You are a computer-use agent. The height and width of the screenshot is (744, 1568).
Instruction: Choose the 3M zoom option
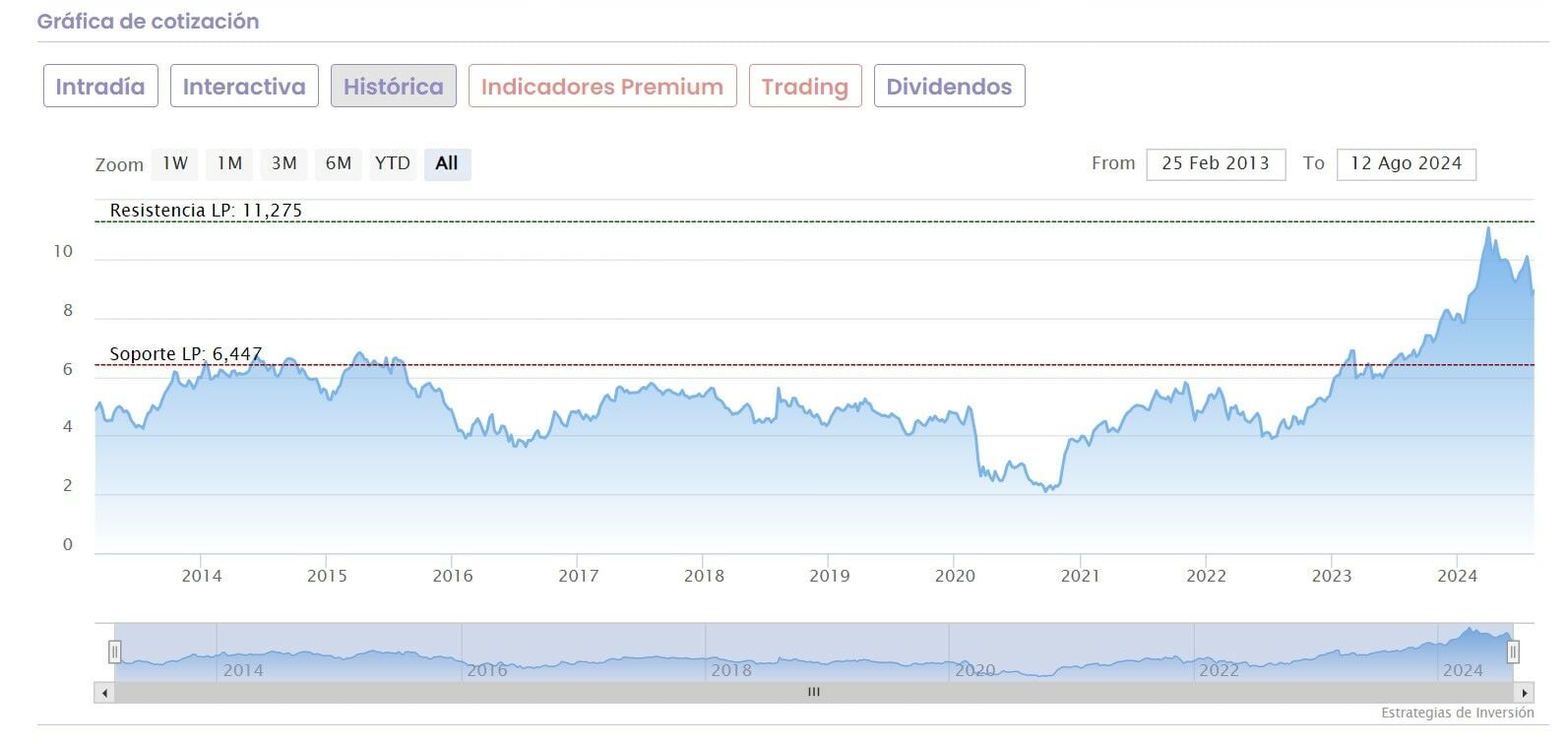(284, 163)
